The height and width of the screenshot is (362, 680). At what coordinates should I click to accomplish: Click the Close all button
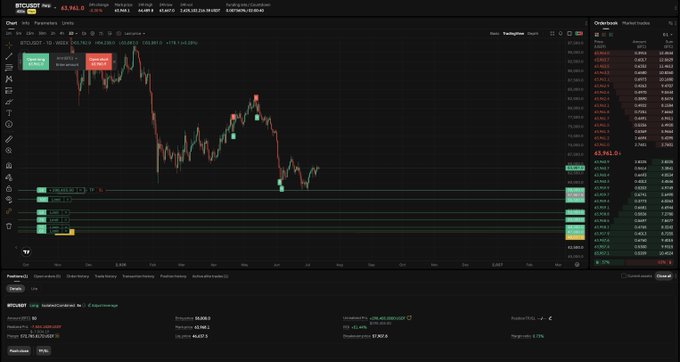pyautogui.click(x=664, y=276)
